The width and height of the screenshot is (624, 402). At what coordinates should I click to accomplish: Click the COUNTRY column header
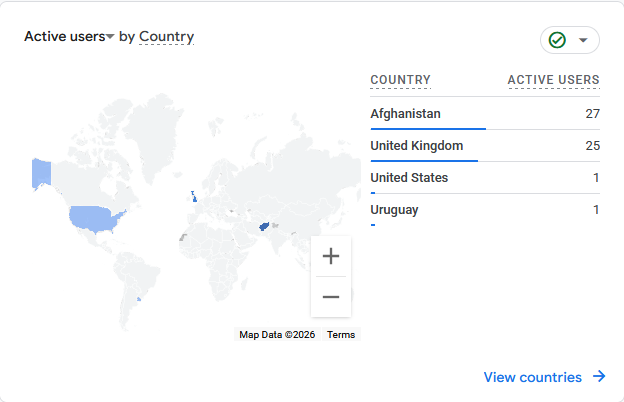pyautogui.click(x=400, y=80)
